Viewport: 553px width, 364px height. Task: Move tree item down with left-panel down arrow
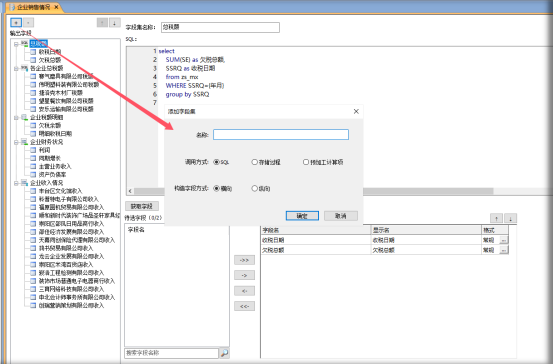pos(114,23)
